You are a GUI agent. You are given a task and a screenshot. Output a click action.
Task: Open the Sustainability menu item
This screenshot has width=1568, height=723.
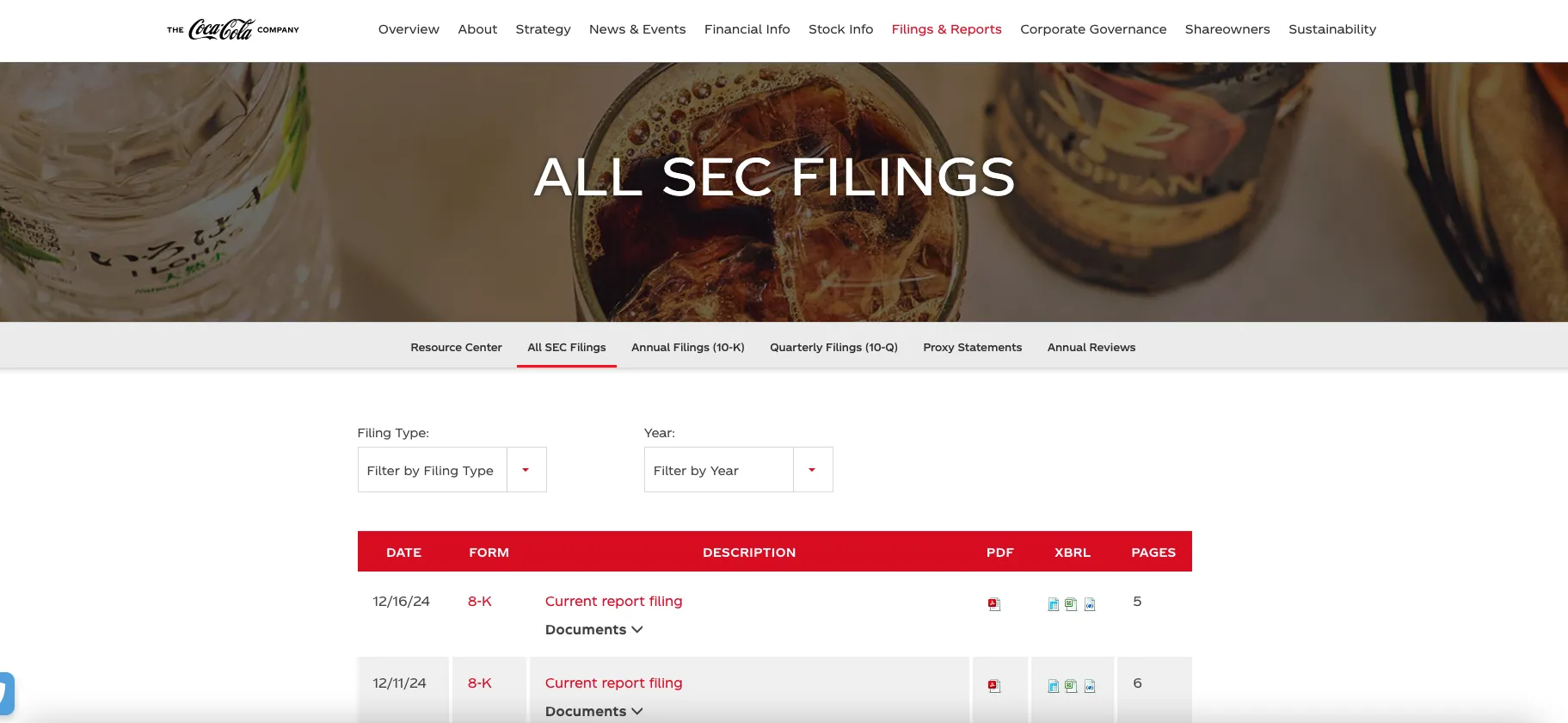point(1332,29)
